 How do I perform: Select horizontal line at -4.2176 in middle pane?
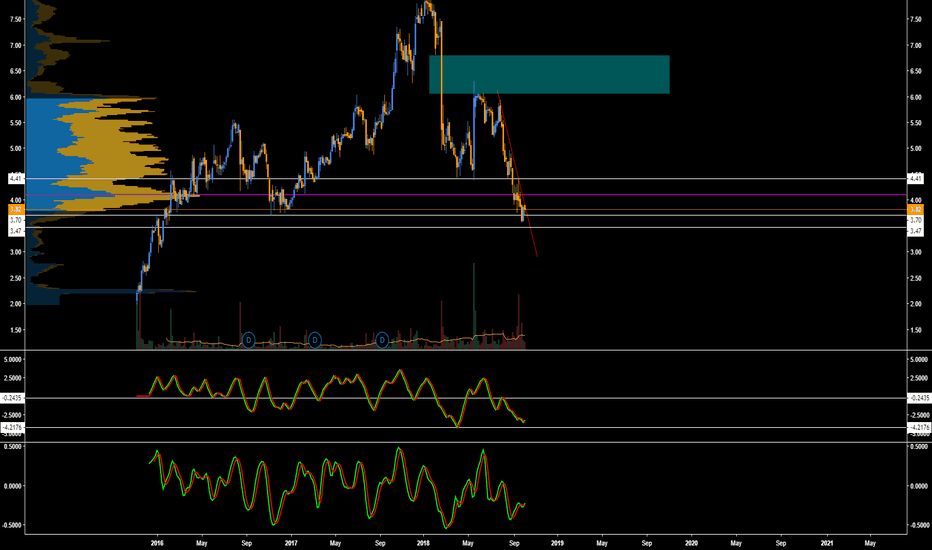466,427
